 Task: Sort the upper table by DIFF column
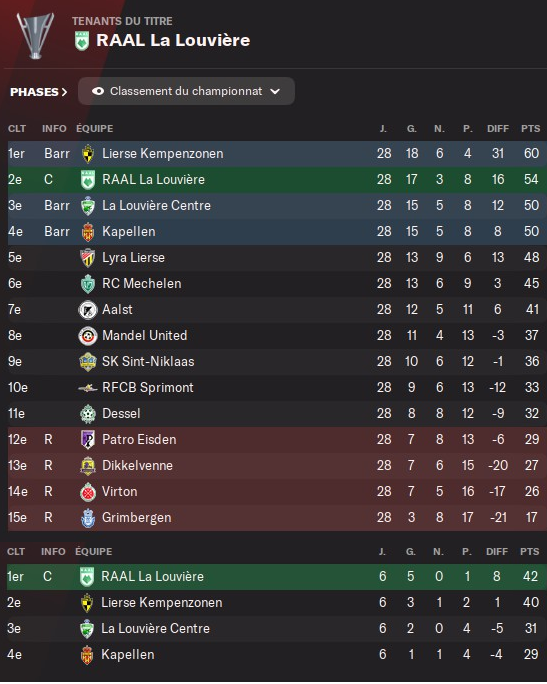[498, 129]
